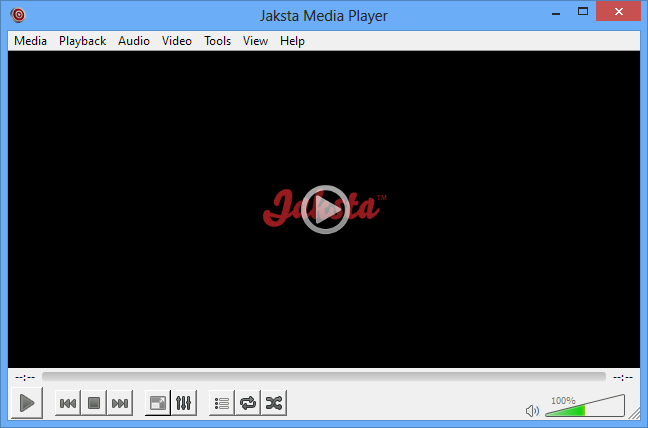Maximize the Jaksta Media Player window
Screen dimensions: 648x428
click(x=583, y=12)
